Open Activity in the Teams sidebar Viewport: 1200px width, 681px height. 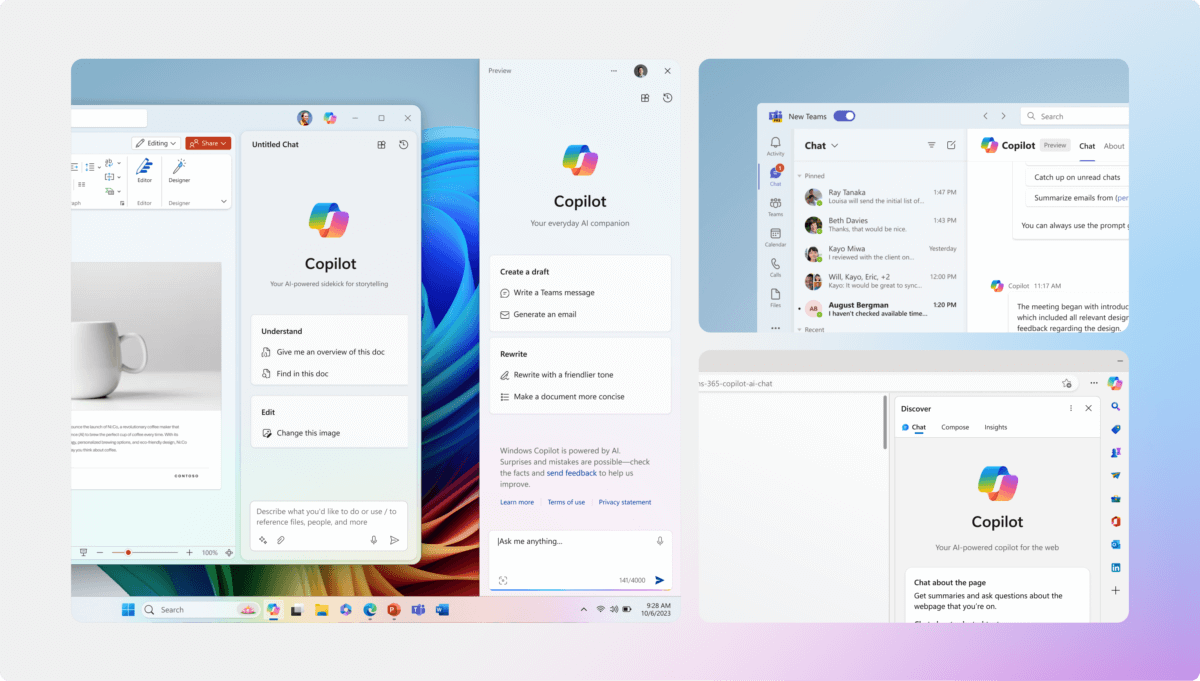775,146
